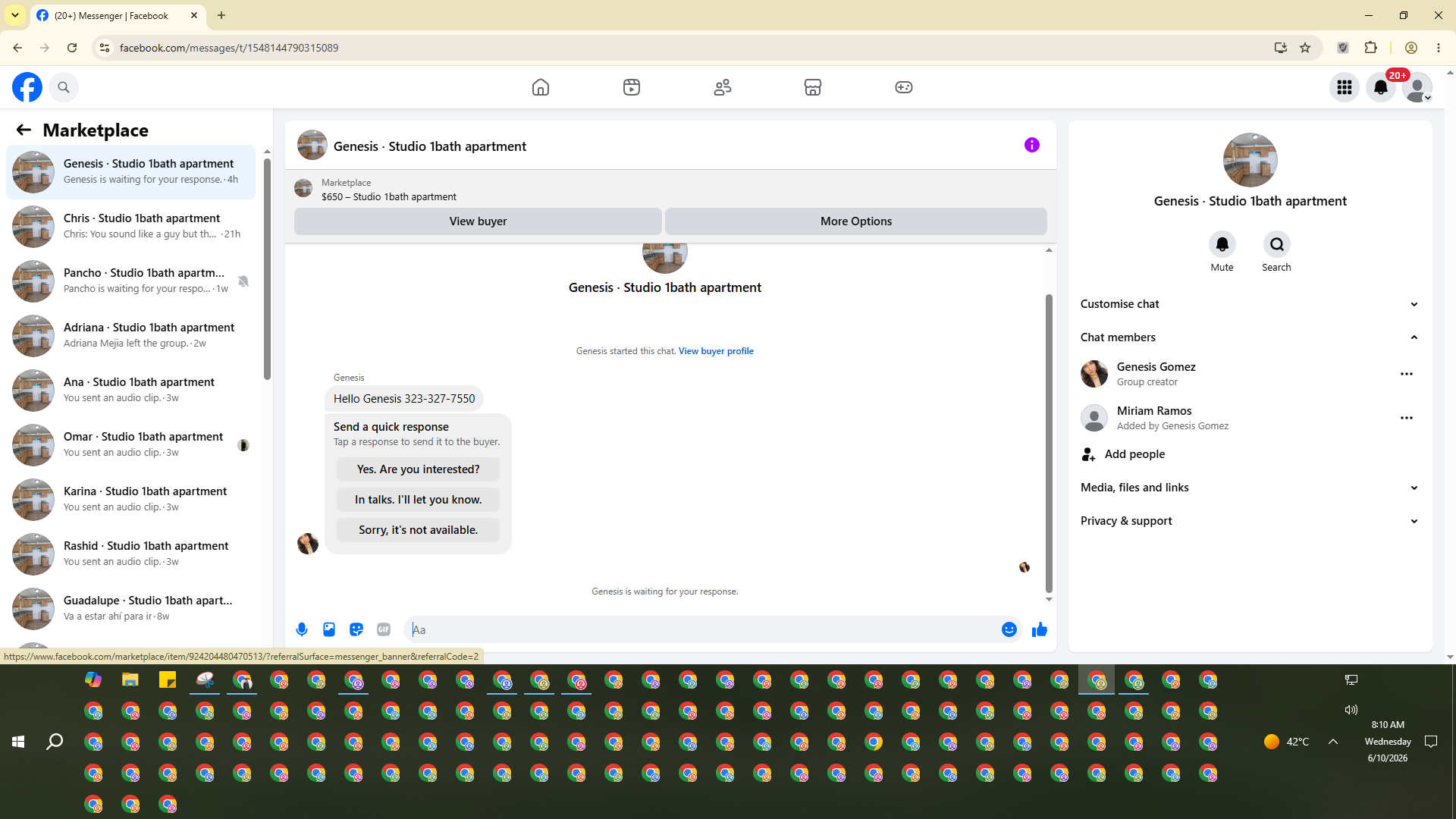
Task: Click the conversation message scrollbar
Action: coord(1049,444)
